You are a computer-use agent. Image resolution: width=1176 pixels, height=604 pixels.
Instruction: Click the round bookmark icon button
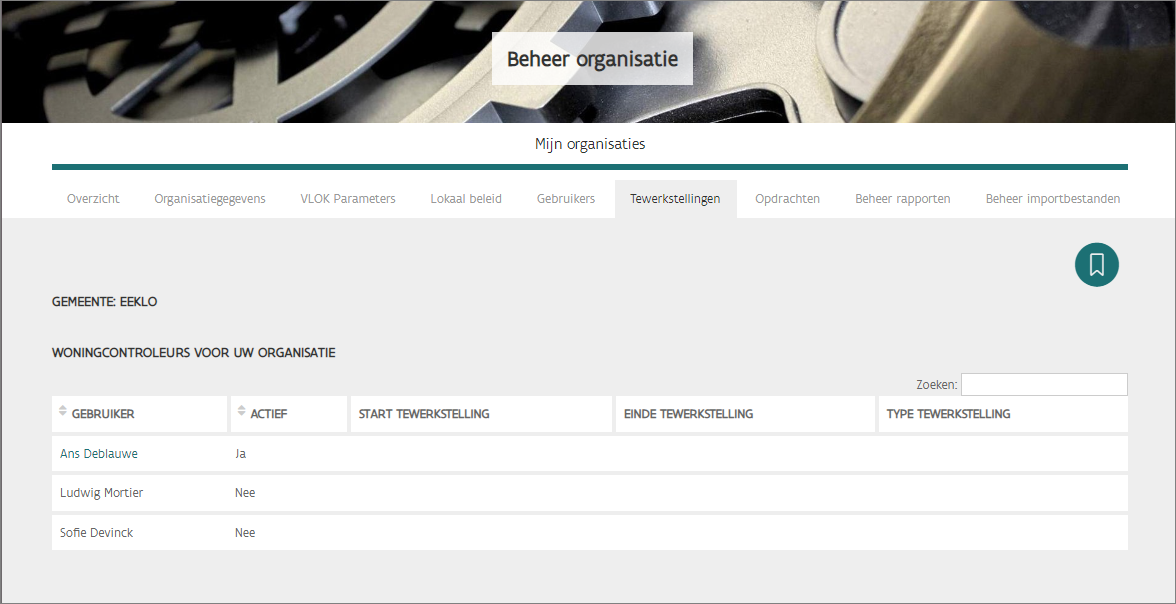click(x=1096, y=265)
